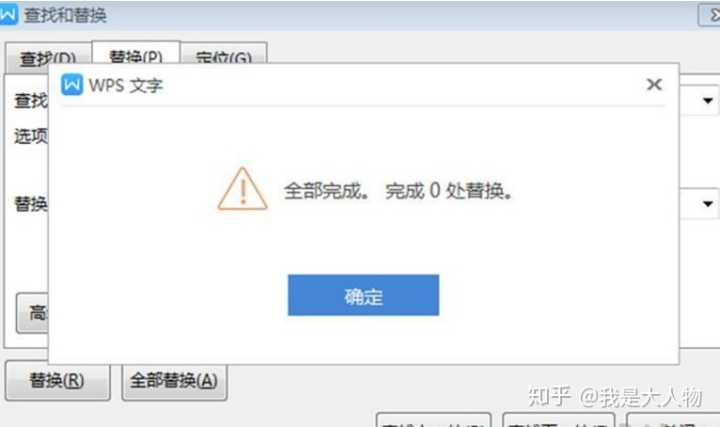Confirm the message with 确定
This screenshot has height=427, width=720.
[x=363, y=295]
